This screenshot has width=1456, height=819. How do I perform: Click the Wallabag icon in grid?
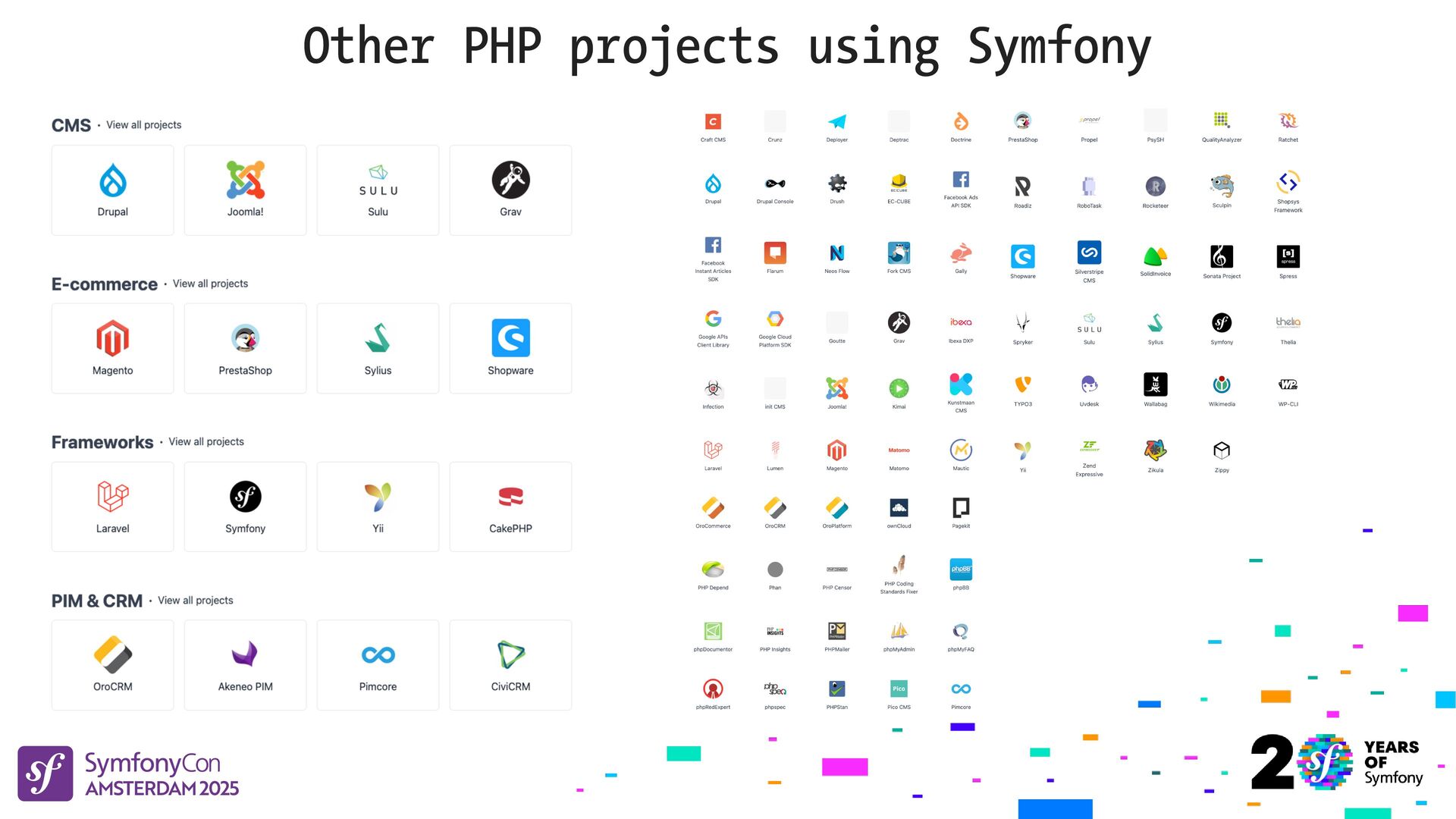click(x=1155, y=385)
